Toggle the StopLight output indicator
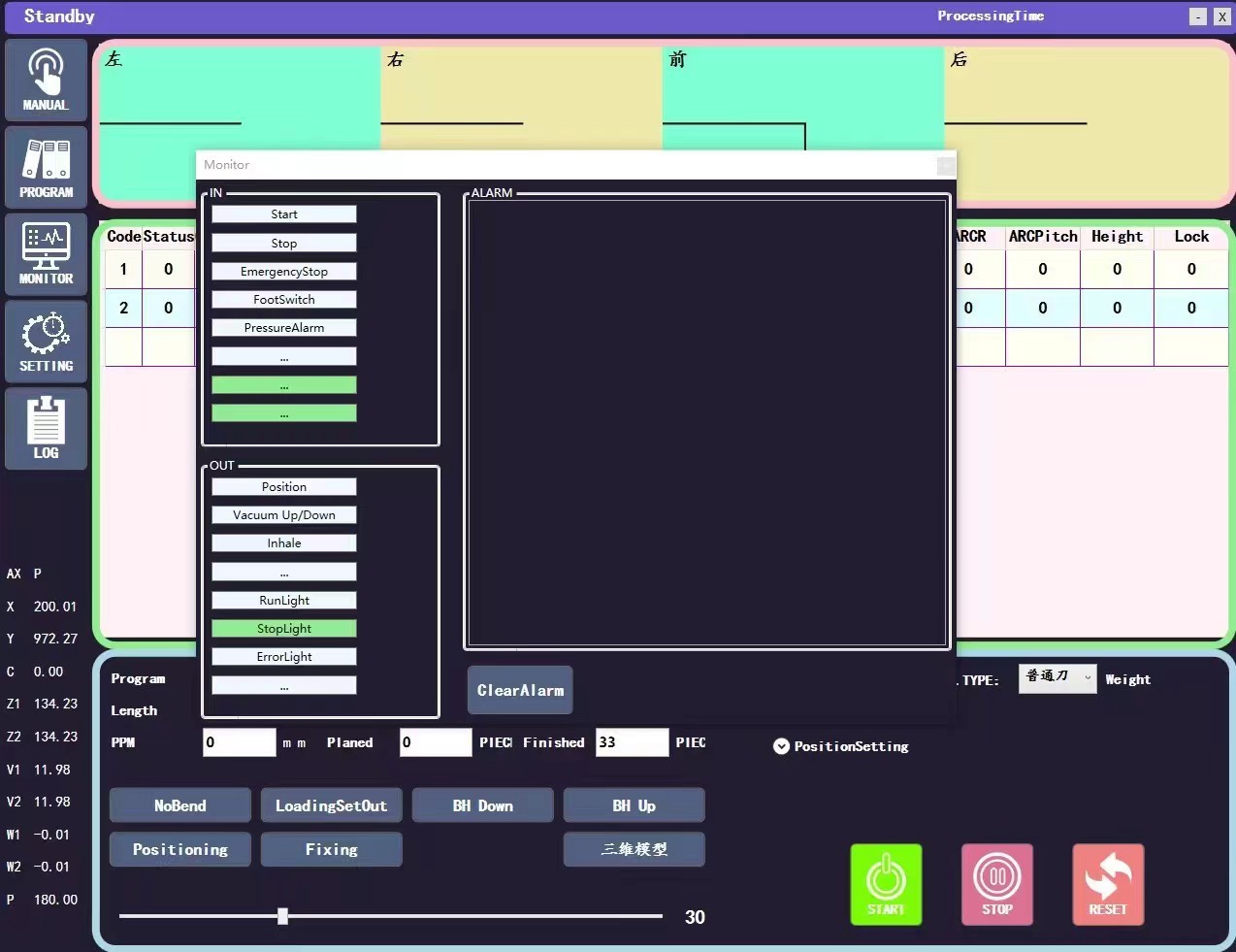The height and width of the screenshot is (952, 1236). click(284, 629)
